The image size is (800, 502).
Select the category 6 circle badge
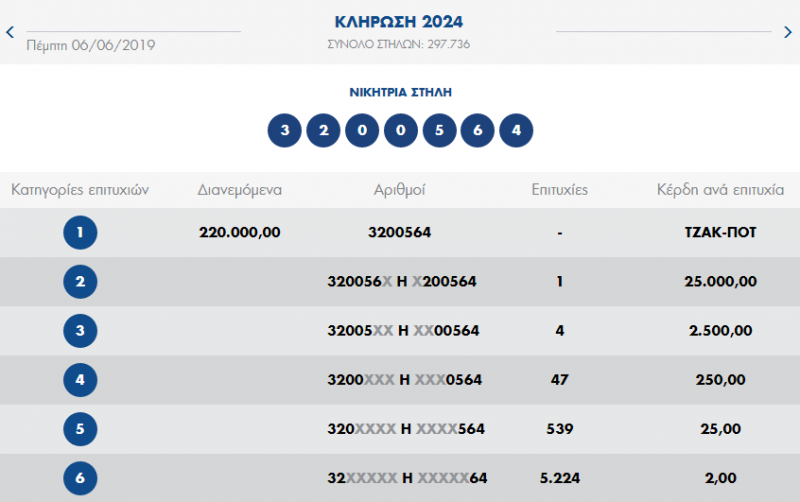click(x=80, y=478)
